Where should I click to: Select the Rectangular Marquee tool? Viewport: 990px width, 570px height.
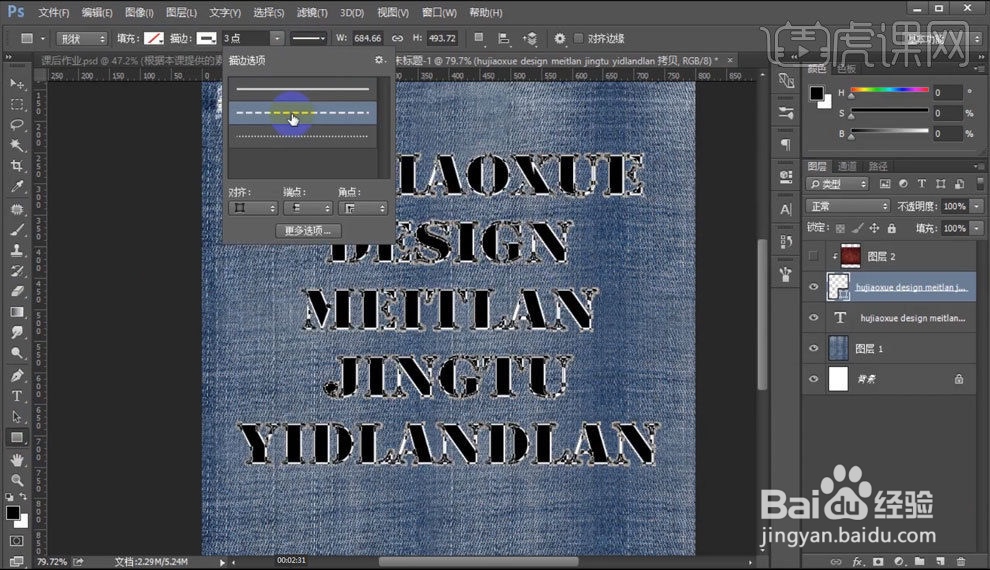tap(17, 105)
